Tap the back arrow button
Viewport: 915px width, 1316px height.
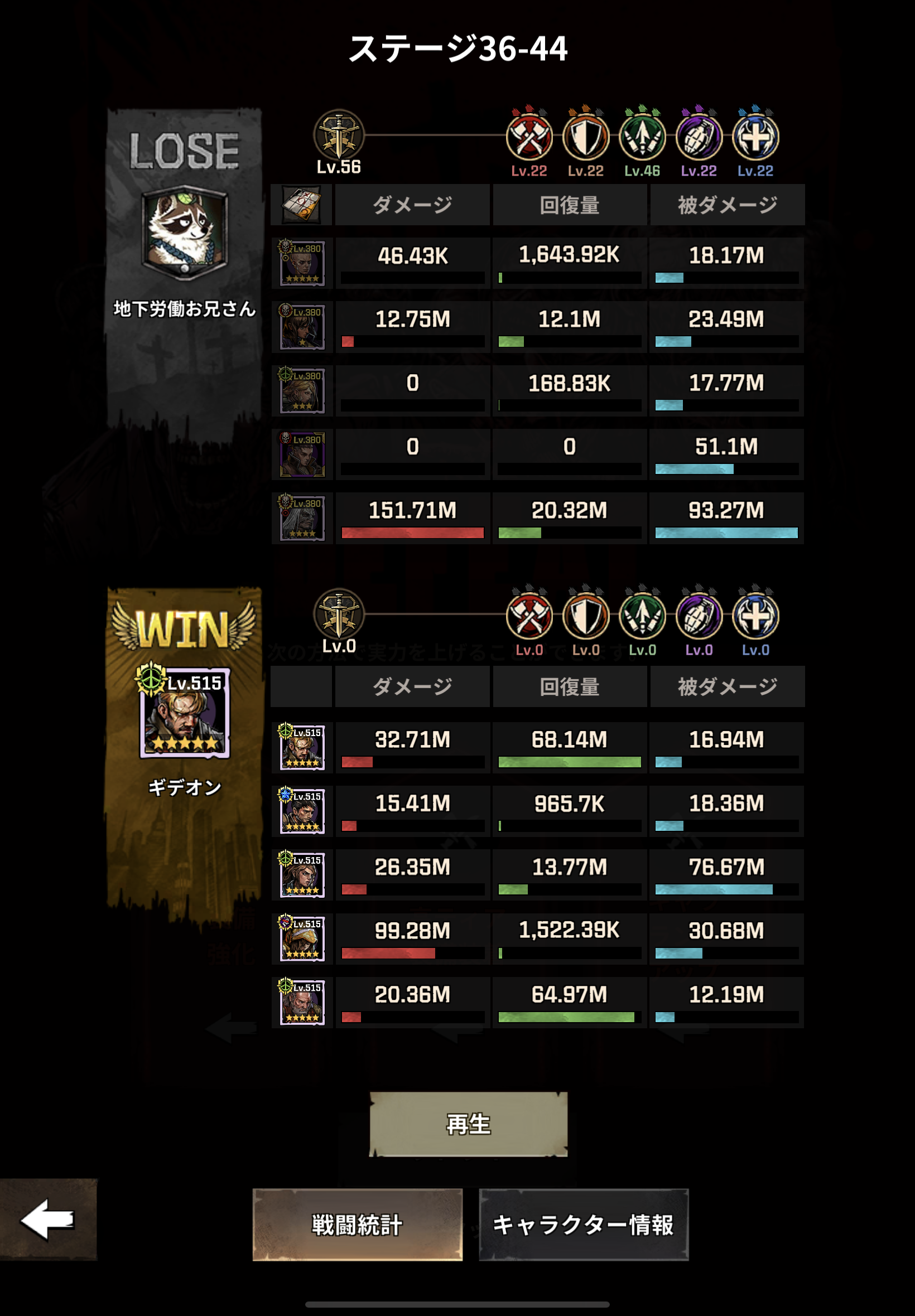(x=48, y=1219)
